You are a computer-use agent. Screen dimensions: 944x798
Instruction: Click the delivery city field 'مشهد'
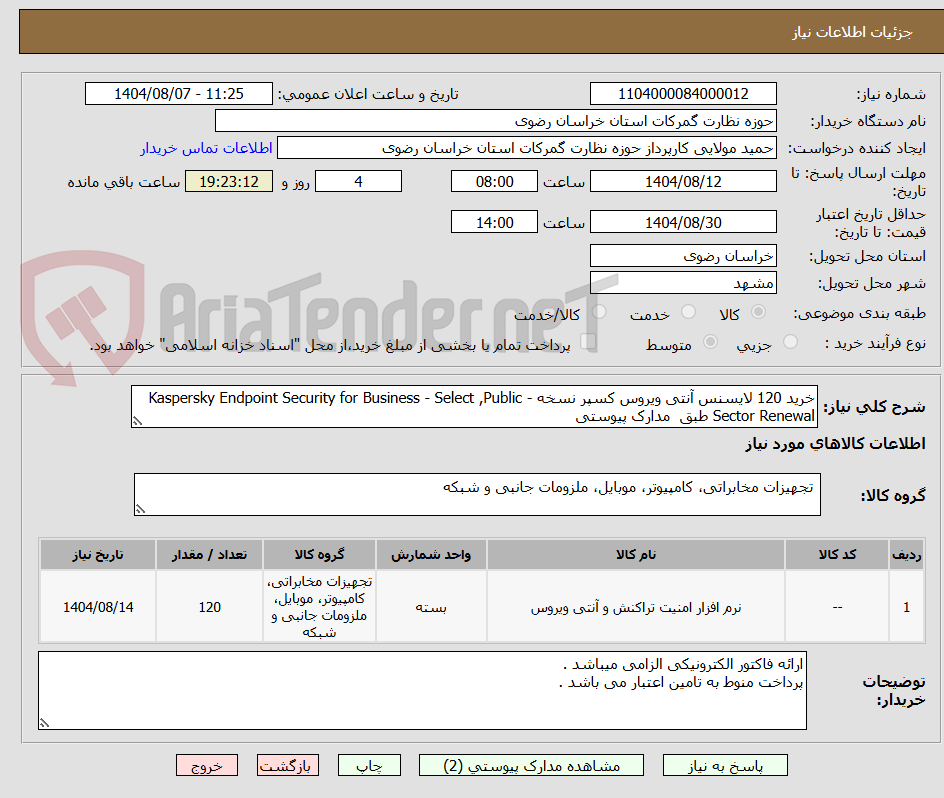[683, 283]
